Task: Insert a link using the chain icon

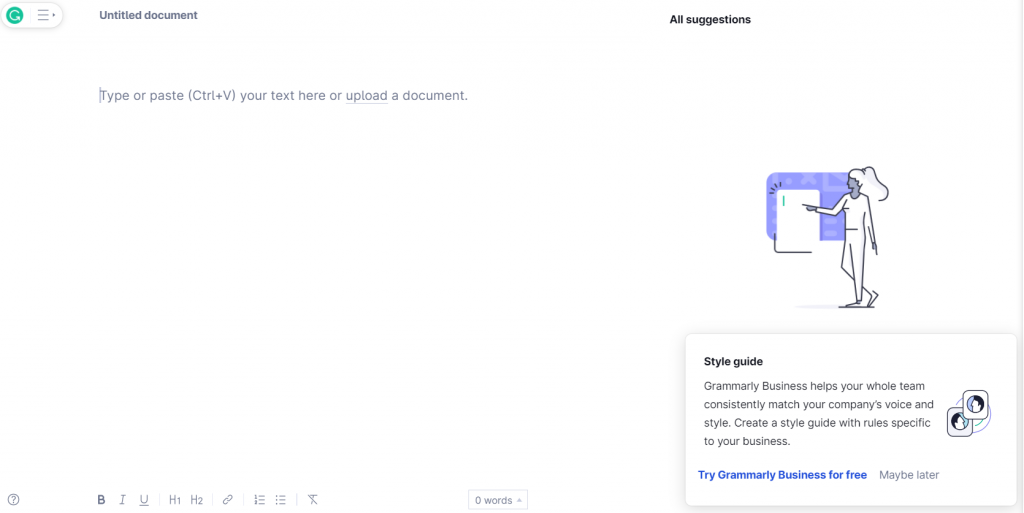Action: (227, 500)
